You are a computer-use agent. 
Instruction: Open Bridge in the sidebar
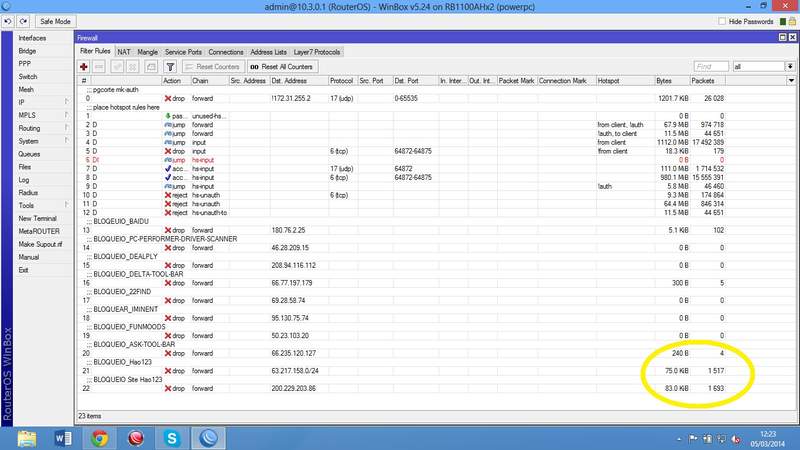coord(27,51)
